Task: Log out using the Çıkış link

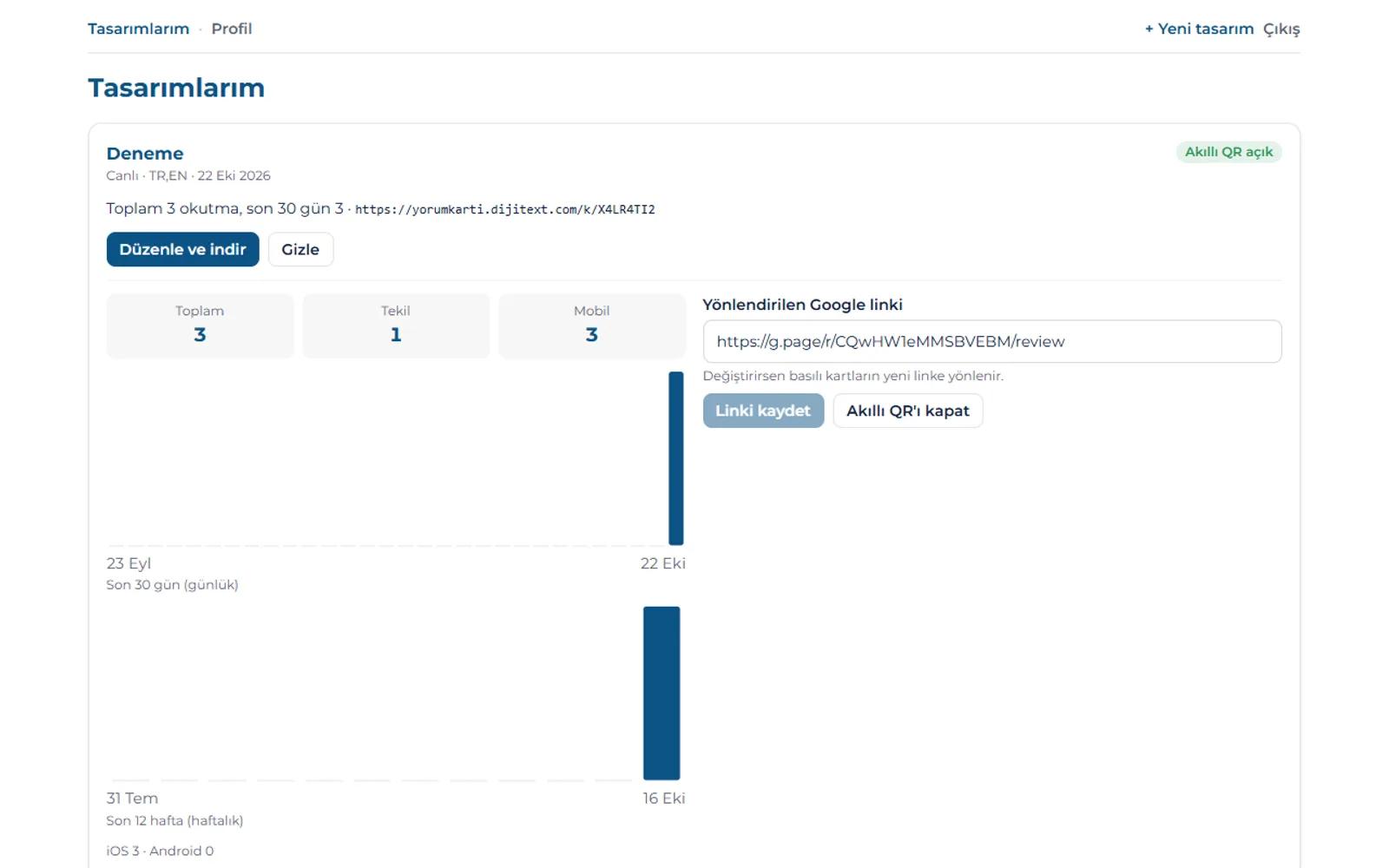Action: coord(1281,29)
